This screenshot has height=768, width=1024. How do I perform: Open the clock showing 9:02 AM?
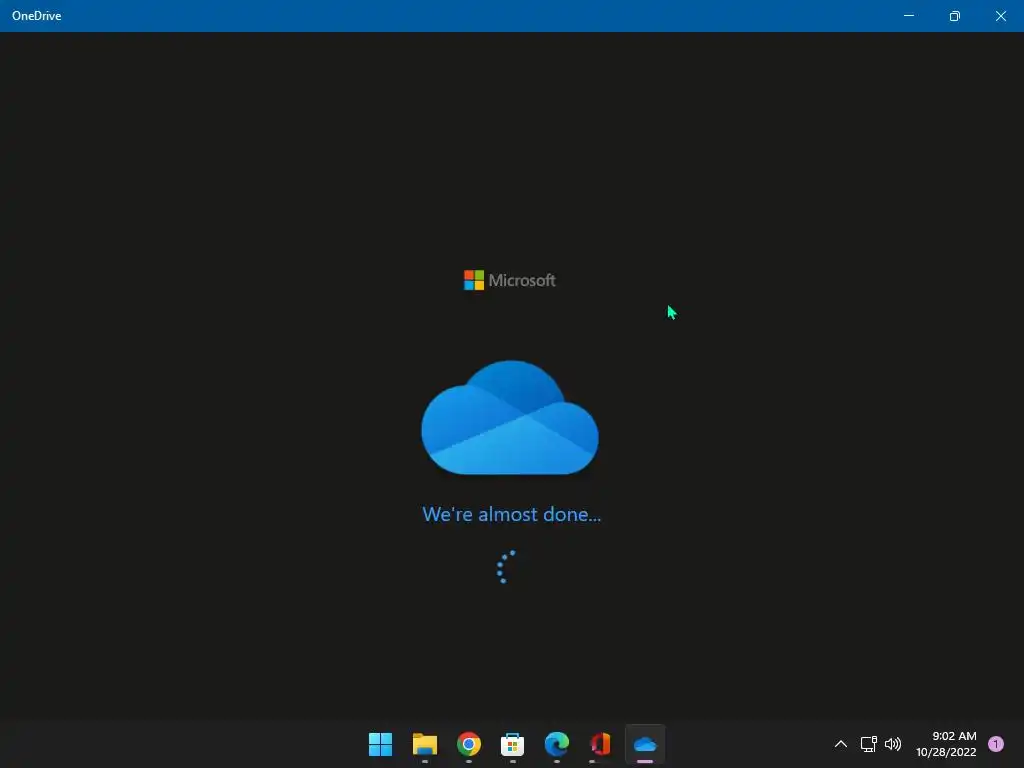click(x=946, y=744)
